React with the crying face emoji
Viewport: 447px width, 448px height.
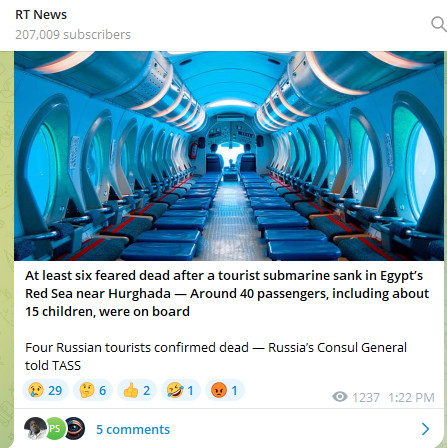[x=36, y=390]
